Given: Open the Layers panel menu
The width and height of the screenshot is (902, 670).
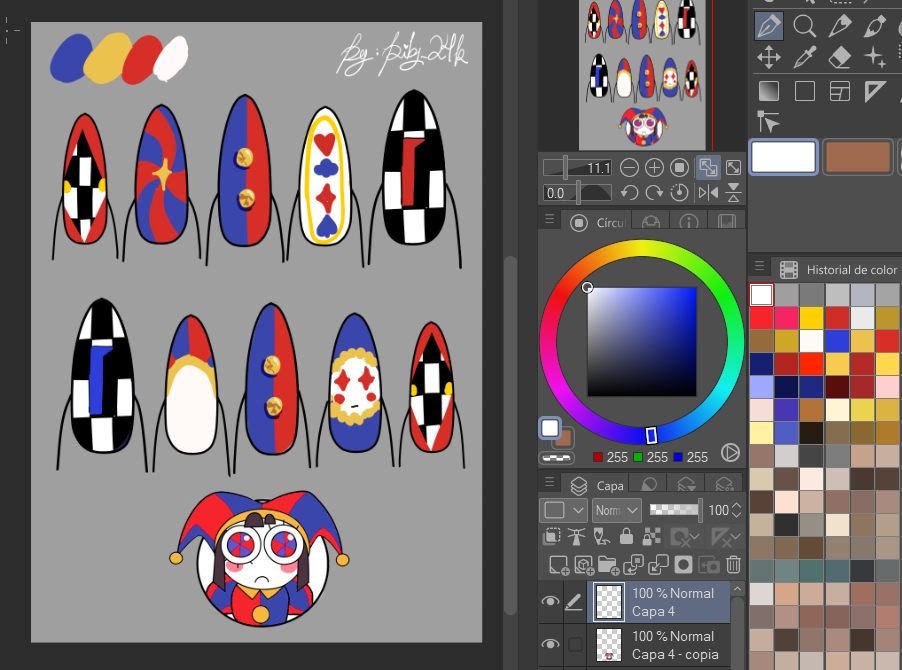Looking at the screenshot, I should [548, 482].
